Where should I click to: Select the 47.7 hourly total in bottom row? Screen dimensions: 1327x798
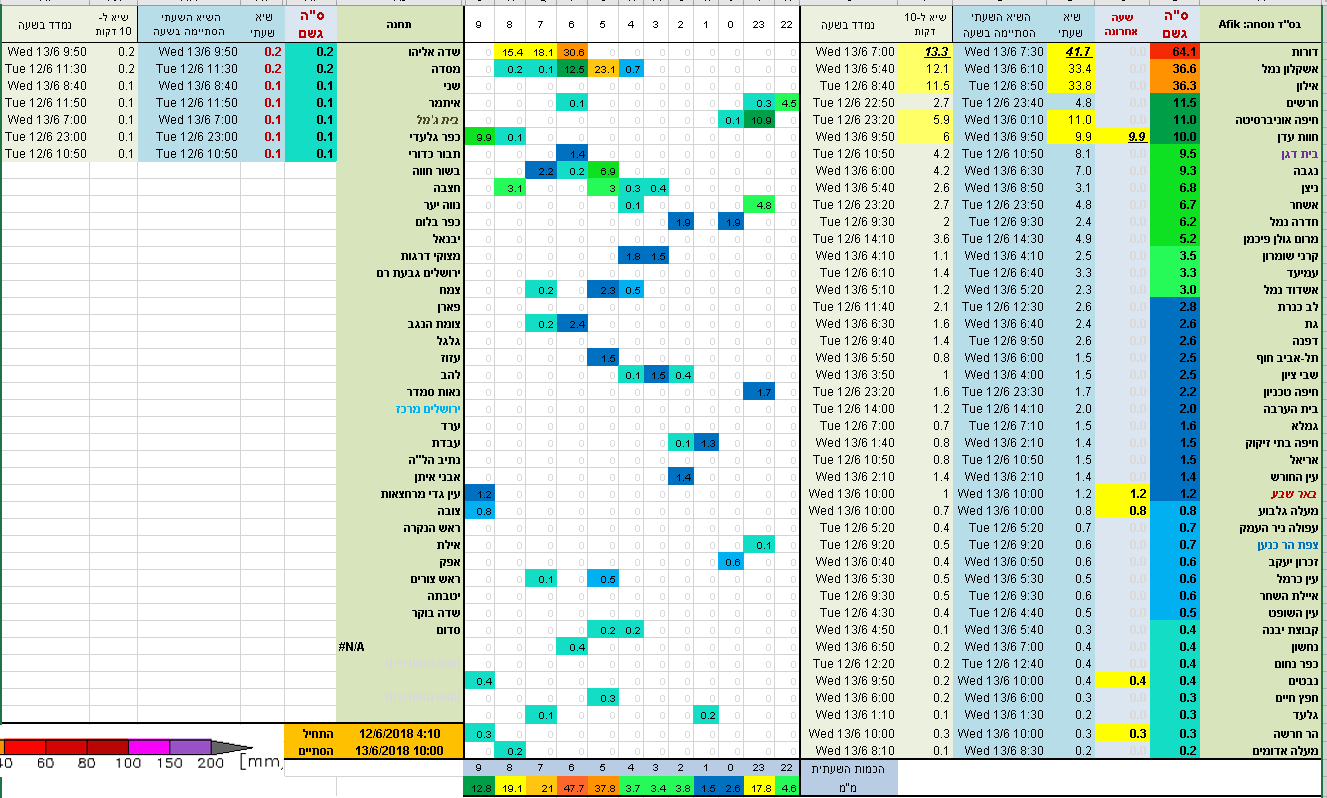(574, 788)
